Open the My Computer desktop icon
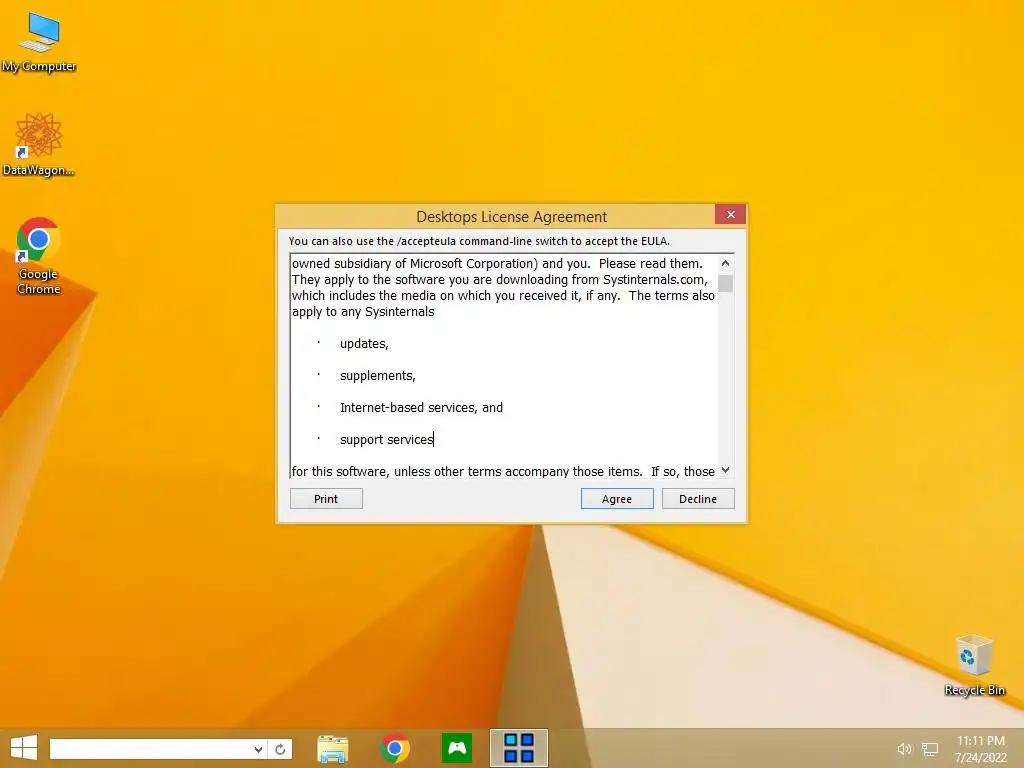 pos(39,42)
